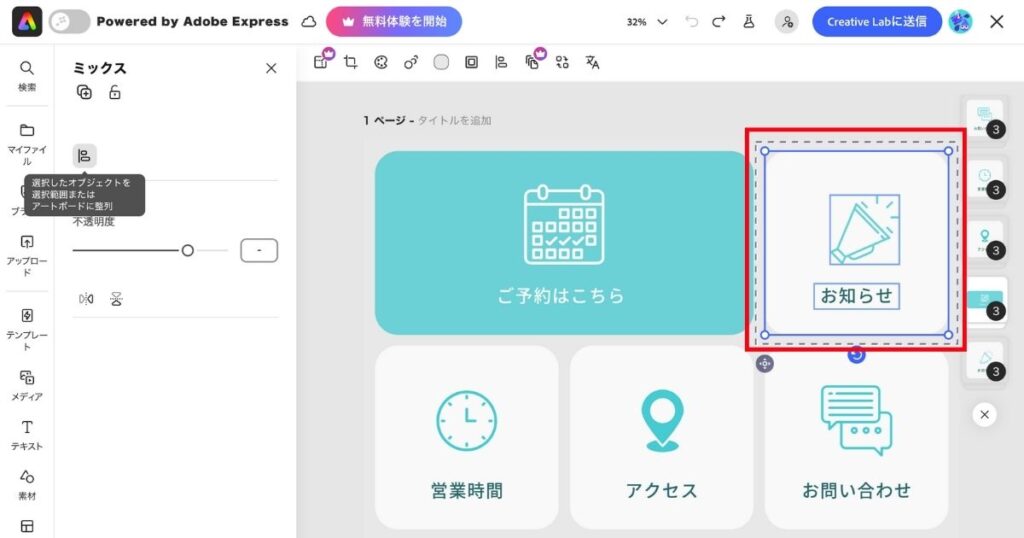Click the Creative Labに送信 button
The height and width of the screenshot is (538, 1024).
pyautogui.click(x=876, y=21)
